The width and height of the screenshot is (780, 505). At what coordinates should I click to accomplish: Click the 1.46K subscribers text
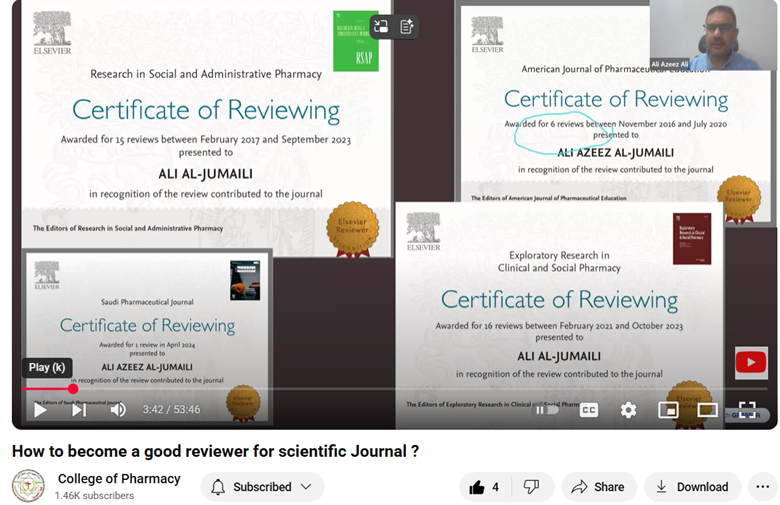coord(95,496)
